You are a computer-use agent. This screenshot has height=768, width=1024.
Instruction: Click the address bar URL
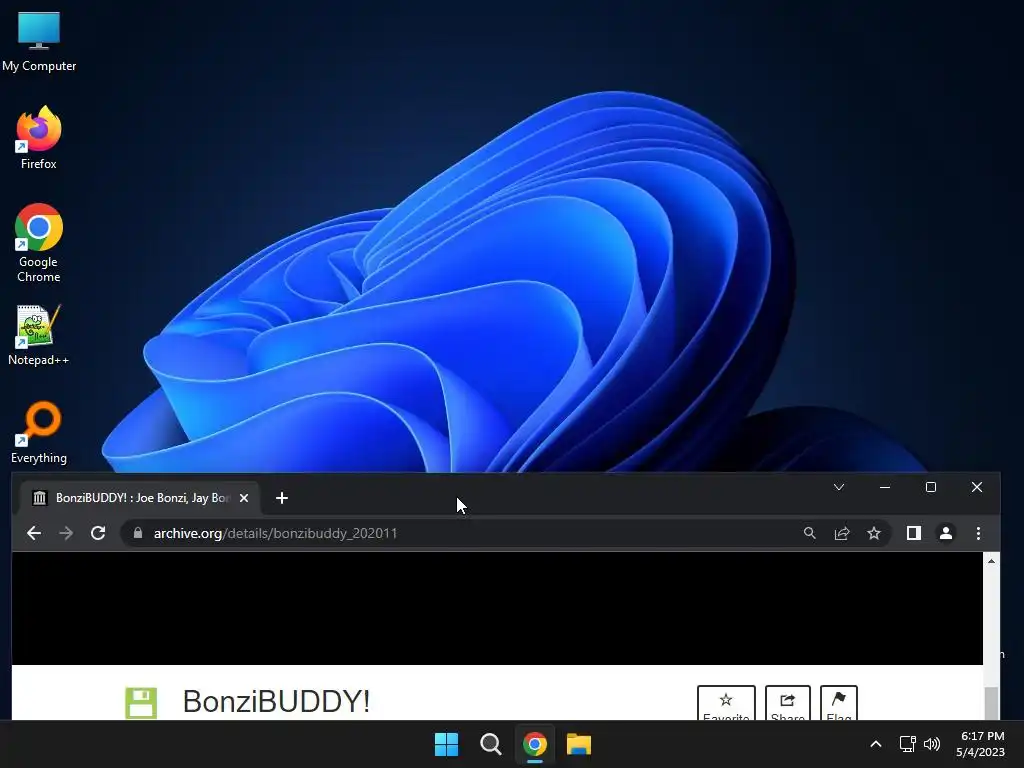275,534
